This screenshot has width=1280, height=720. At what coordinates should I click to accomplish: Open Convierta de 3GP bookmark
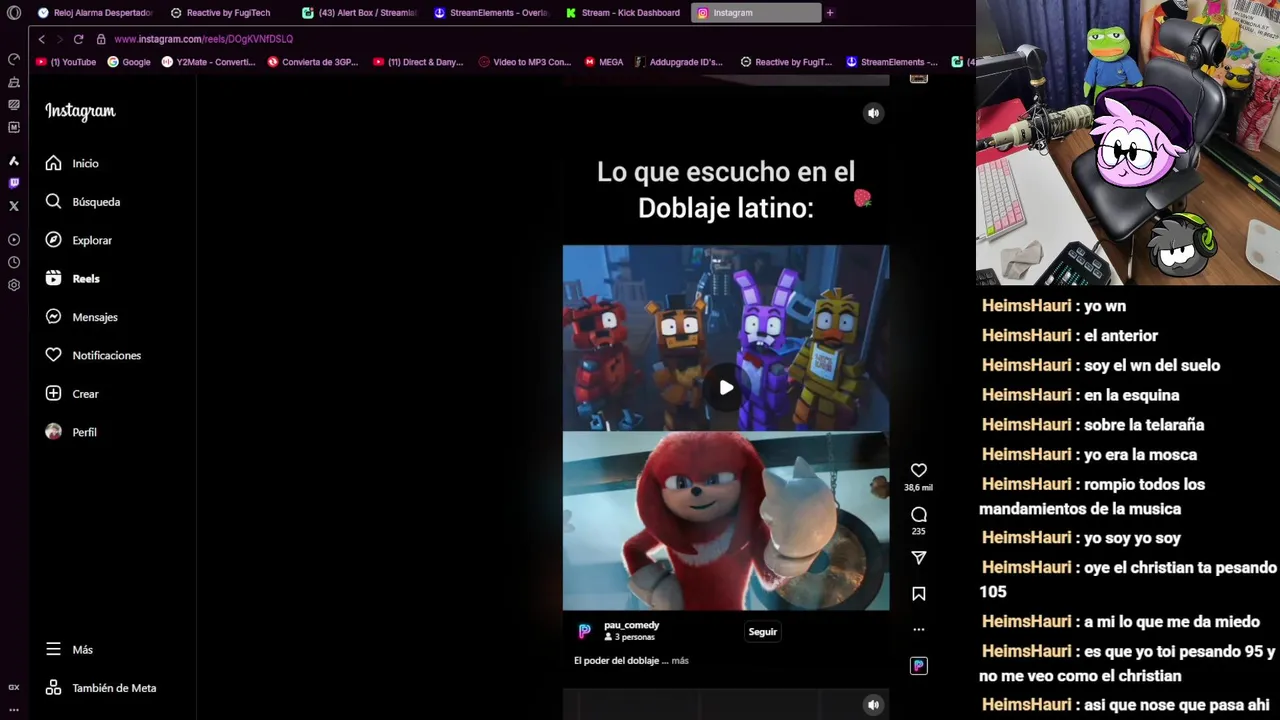click(312, 62)
